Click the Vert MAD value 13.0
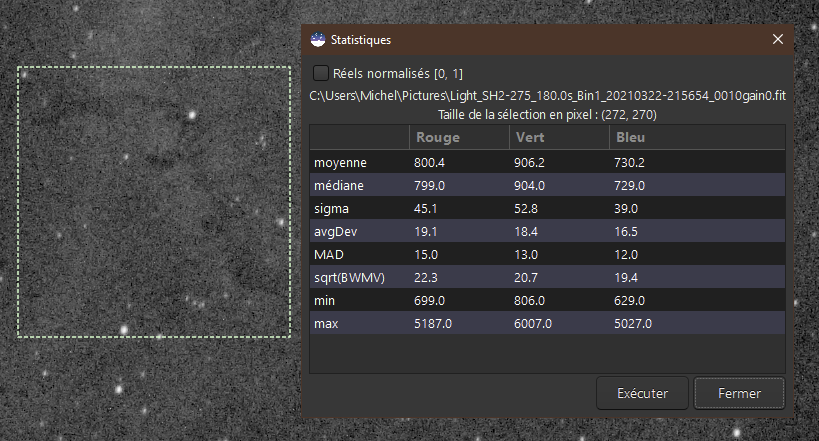The height and width of the screenshot is (441, 819). point(525,254)
